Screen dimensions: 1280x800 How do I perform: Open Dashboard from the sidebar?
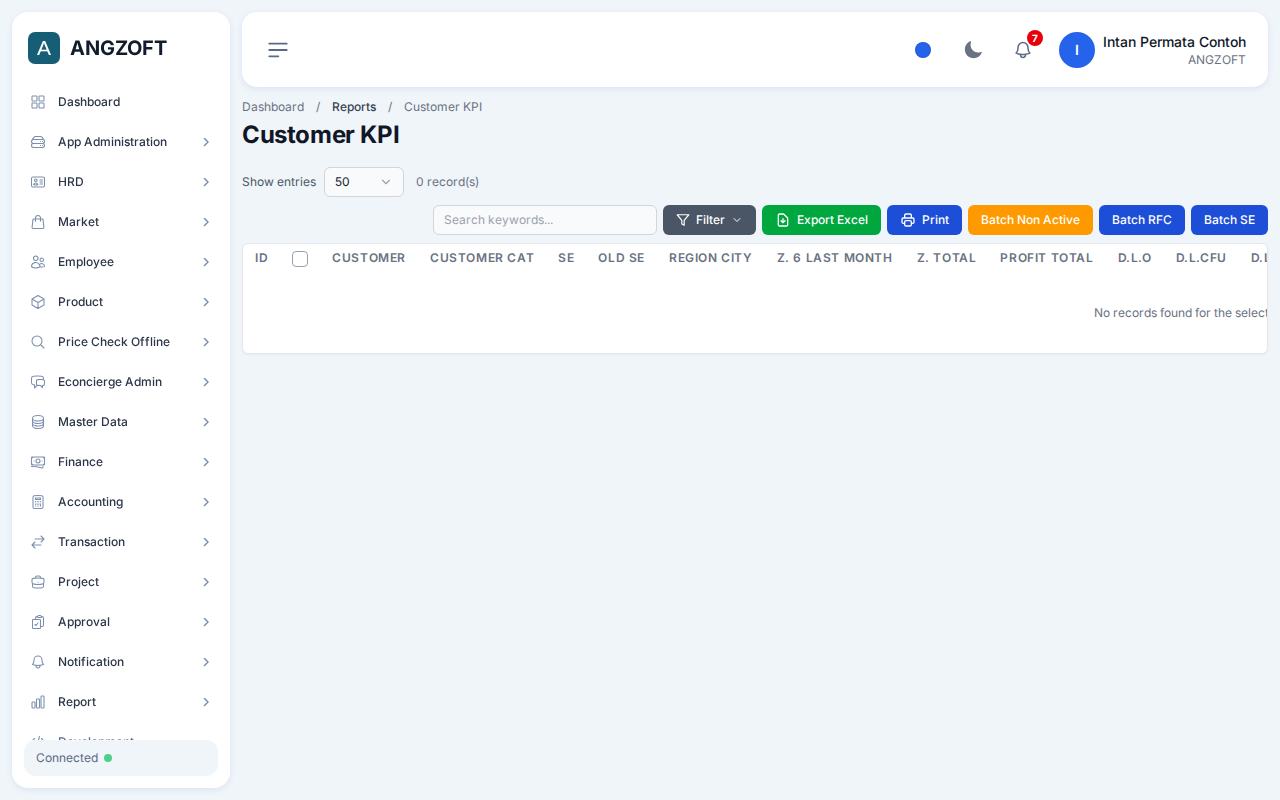[121, 102]
